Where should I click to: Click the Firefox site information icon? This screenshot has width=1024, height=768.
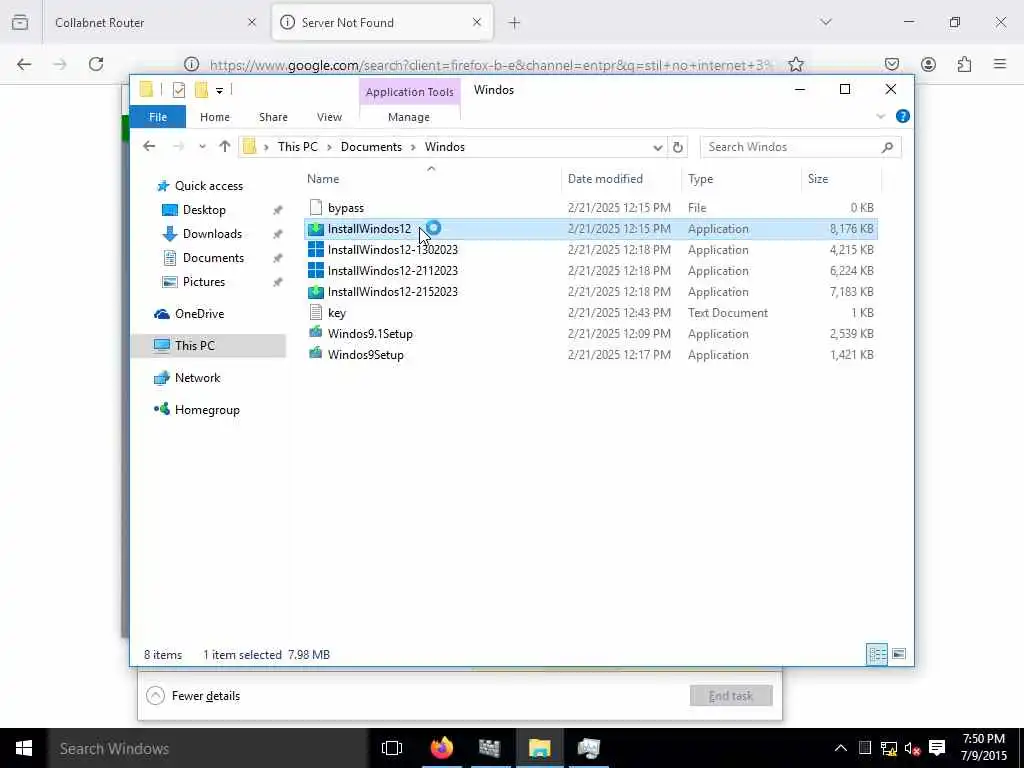point(191,64)
